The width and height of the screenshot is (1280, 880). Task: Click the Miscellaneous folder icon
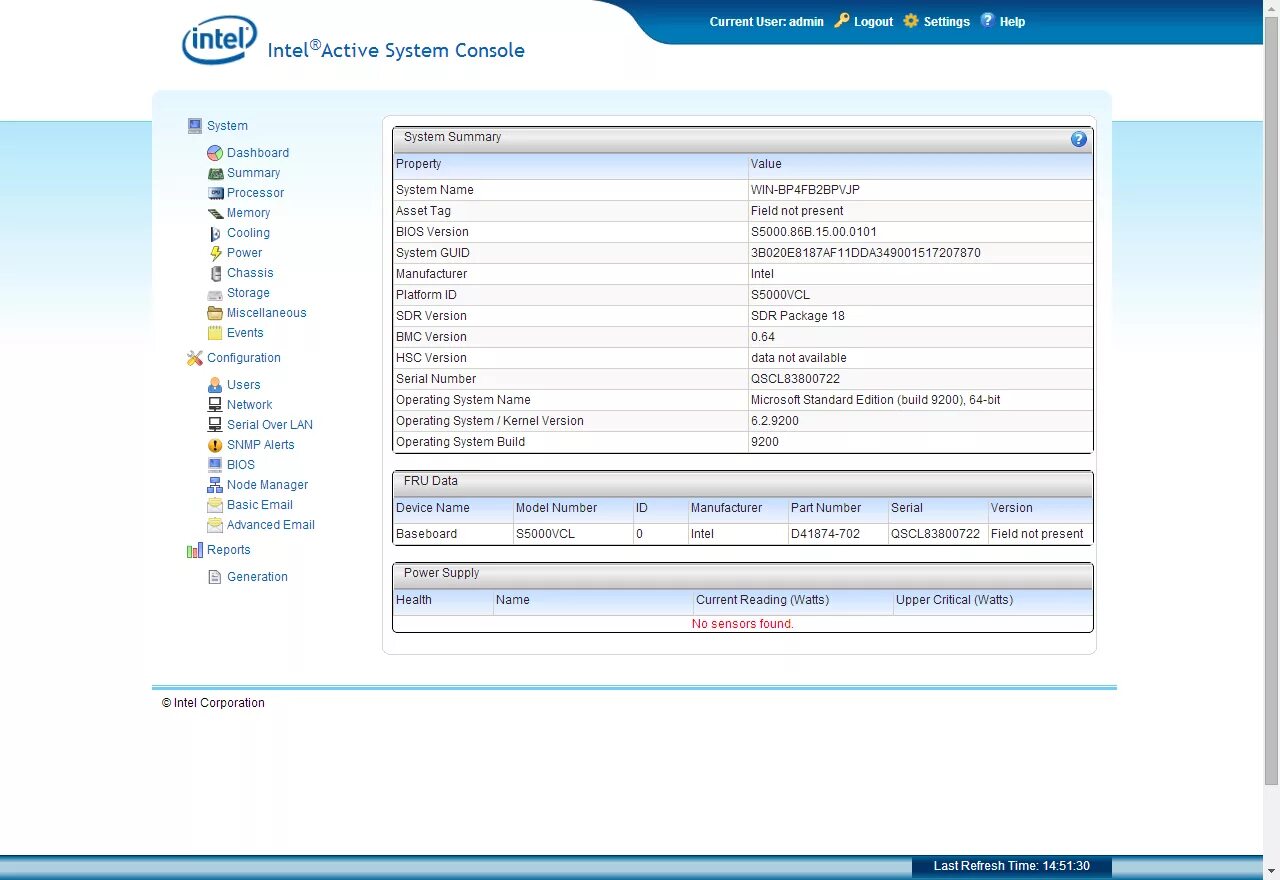[x=215, y=313]
